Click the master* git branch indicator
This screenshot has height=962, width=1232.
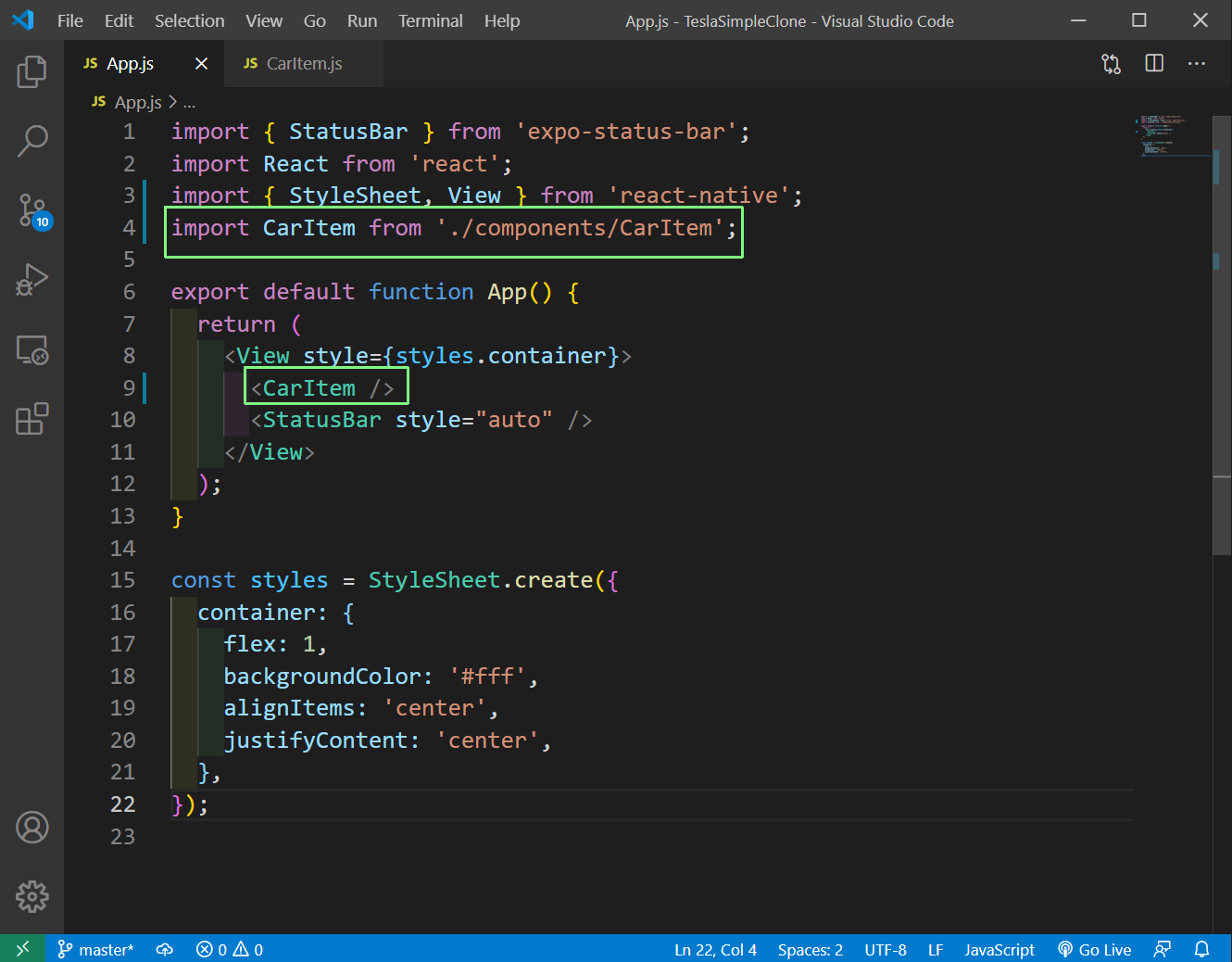(x=95, y=949)
